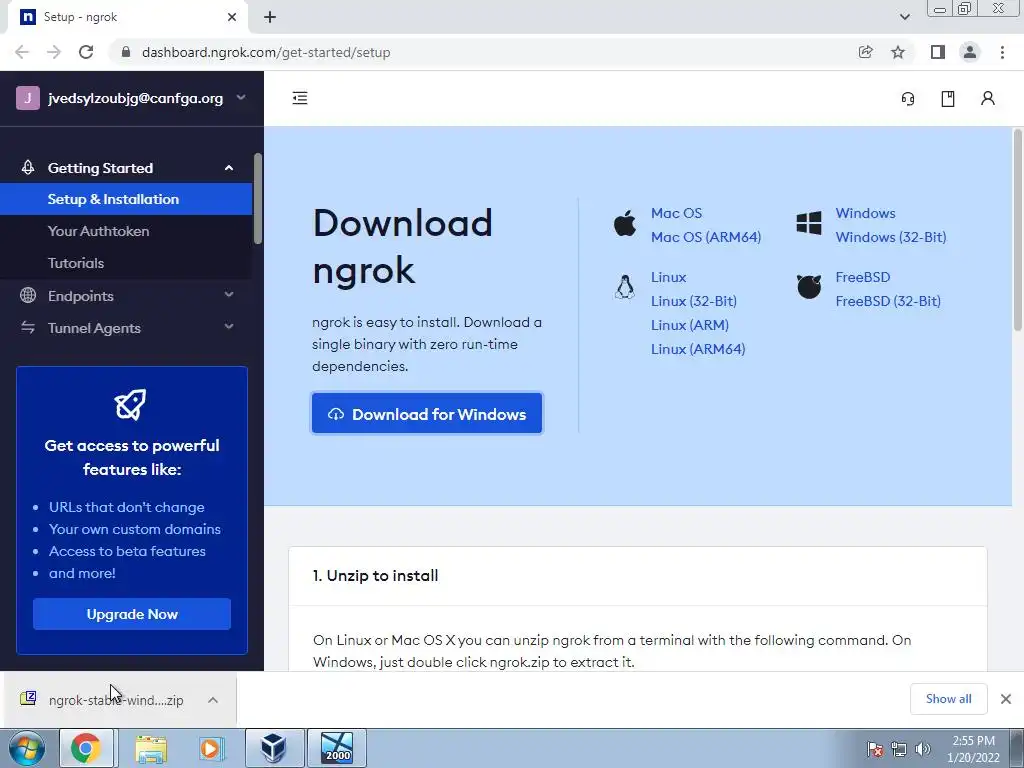
Task: Click the Linux (ARM) link
Action: tap(690, 325)
